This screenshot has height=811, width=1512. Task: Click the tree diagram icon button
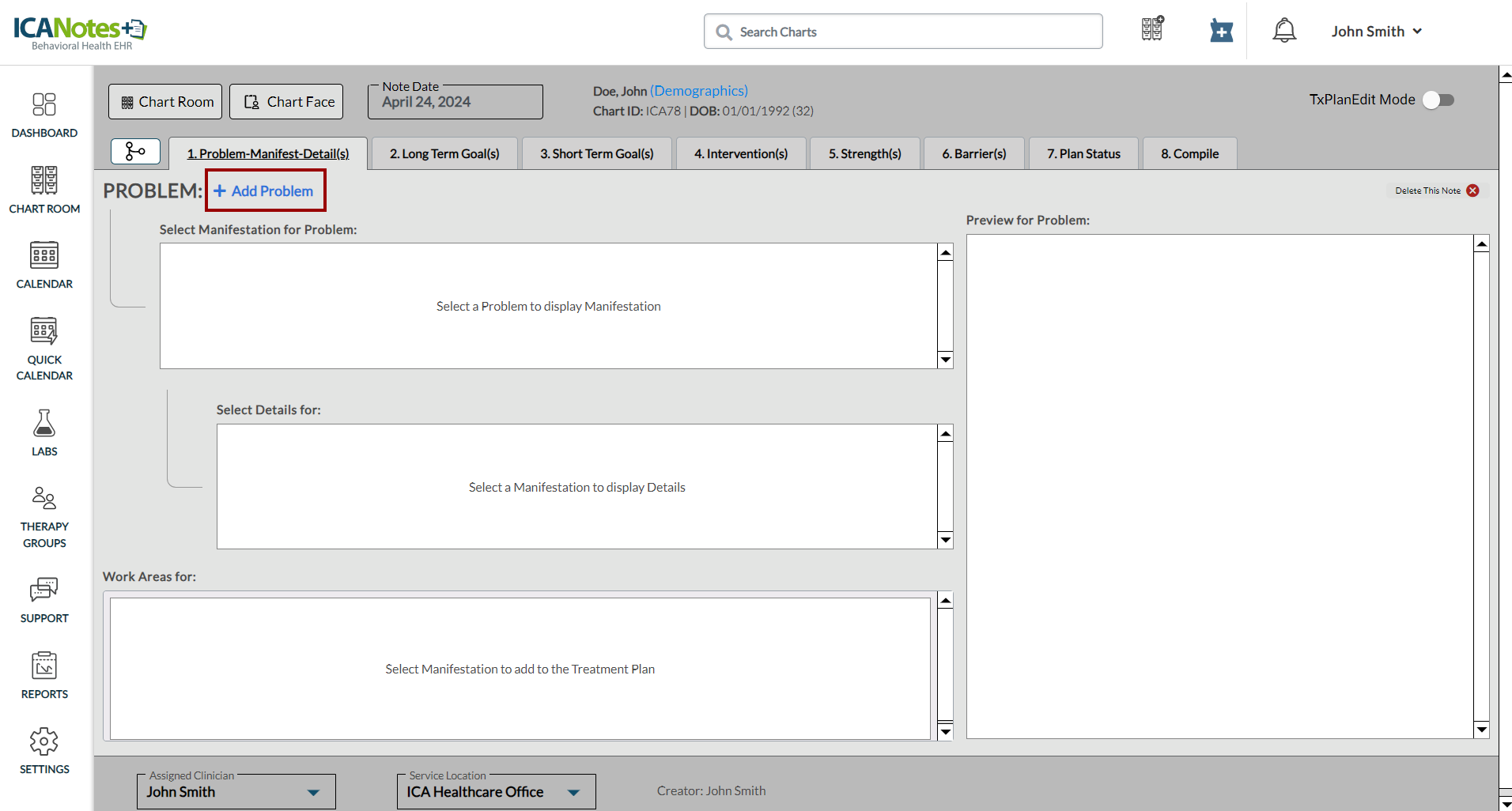coord(135,151)
